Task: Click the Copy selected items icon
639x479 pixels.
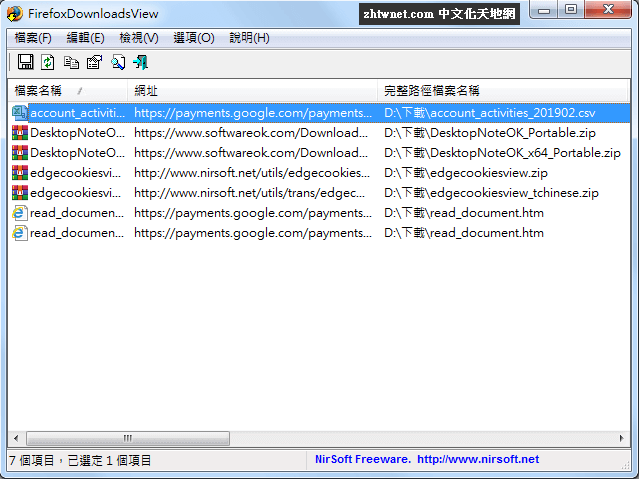Action: click(x=71, y=62)
